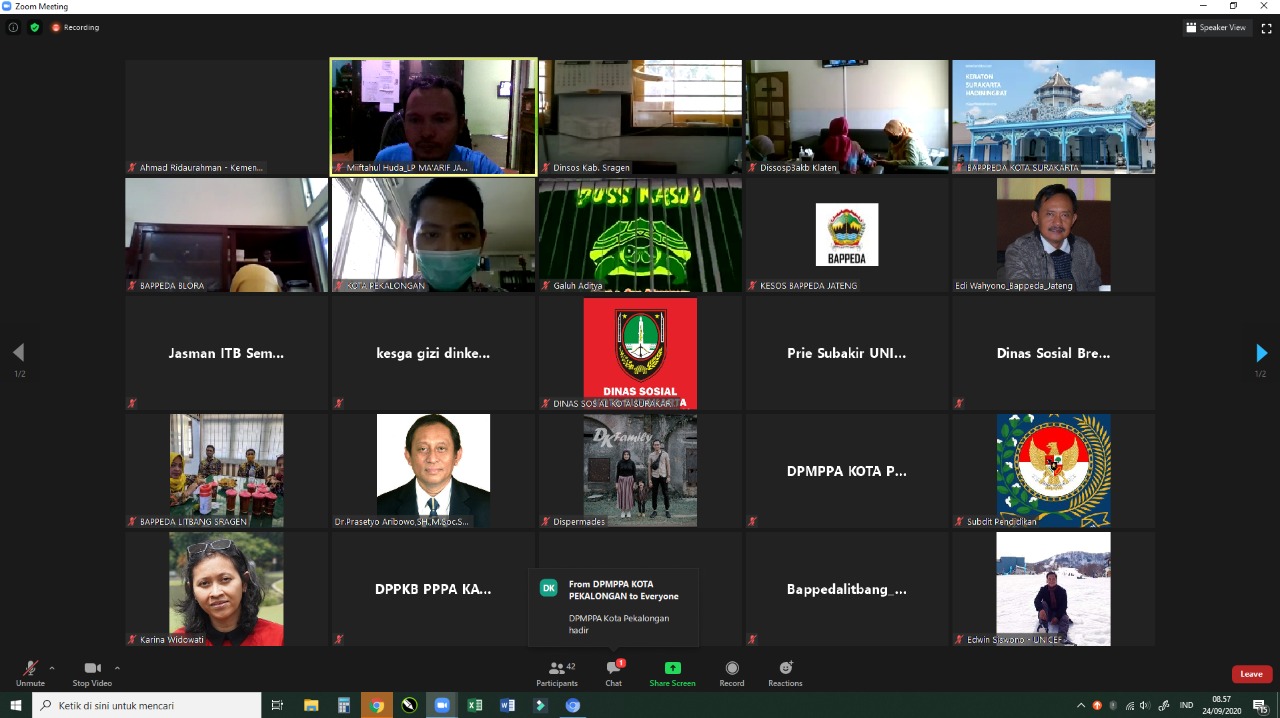1280x718 pixels.
Task: Select Edi Wahyono video tile
Action: pos(1053,235)
